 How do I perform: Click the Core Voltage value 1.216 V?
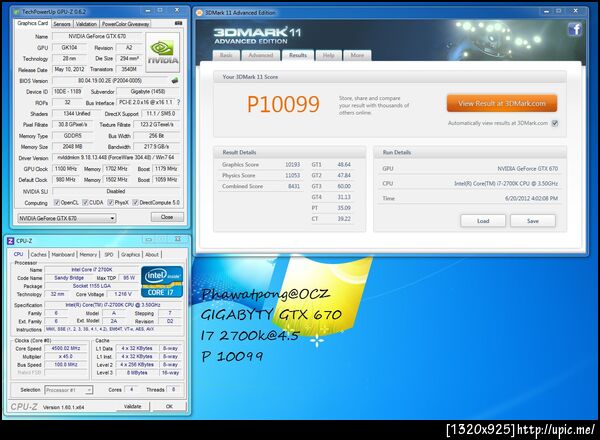tap(123, 294)
